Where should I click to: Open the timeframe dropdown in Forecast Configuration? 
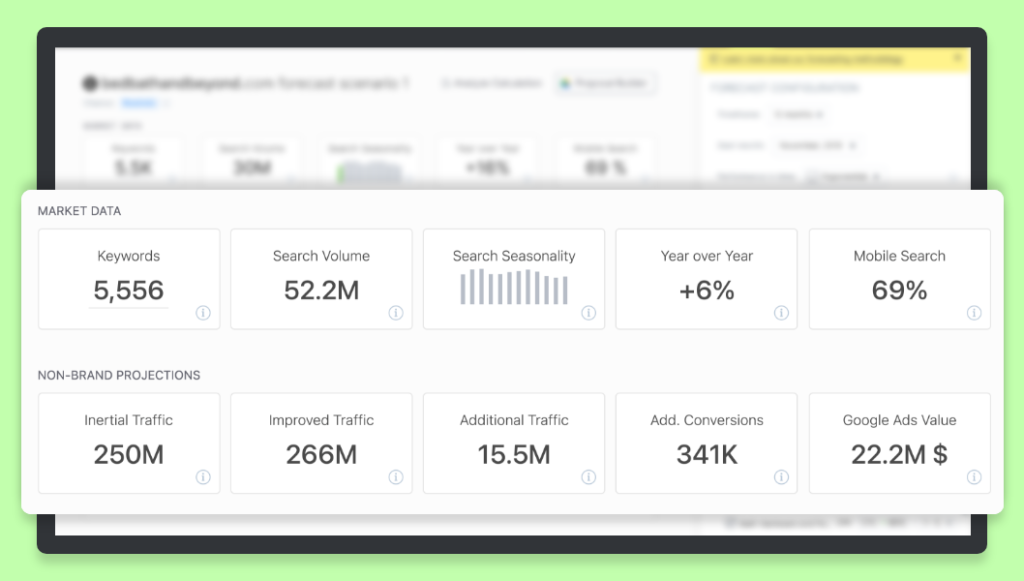point(798,114)
